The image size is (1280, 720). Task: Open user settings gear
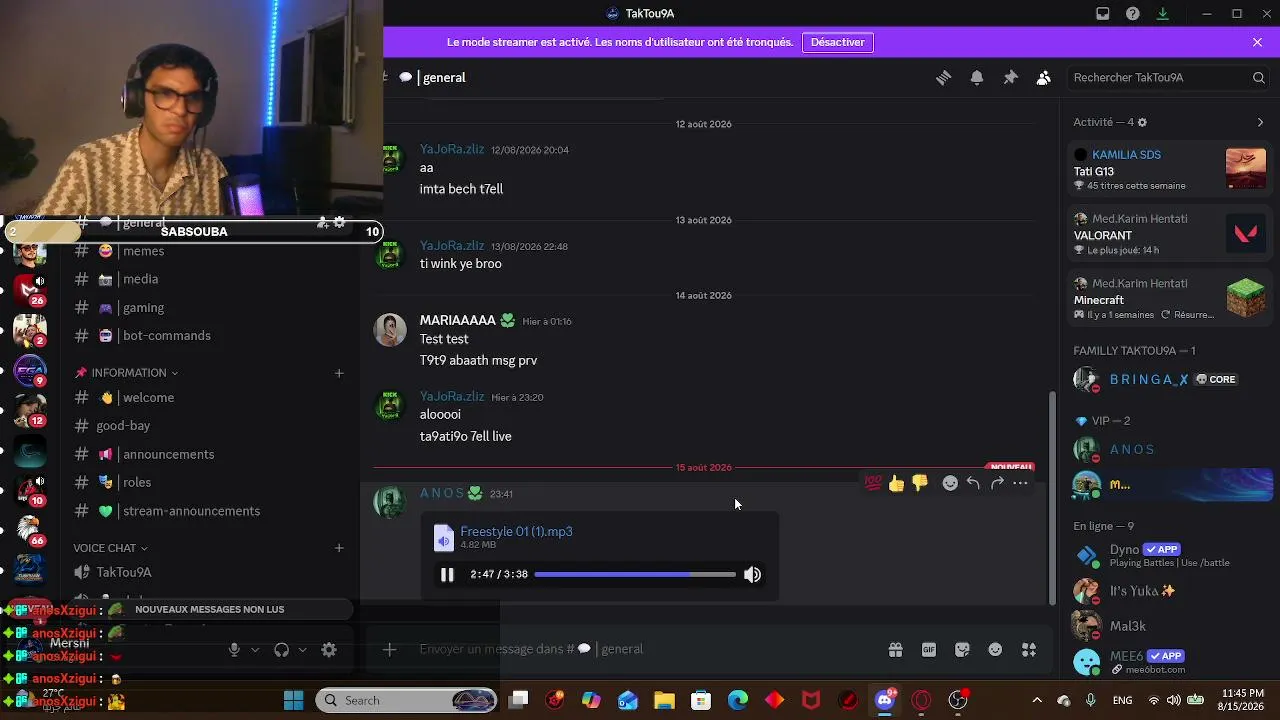[329, 650]
